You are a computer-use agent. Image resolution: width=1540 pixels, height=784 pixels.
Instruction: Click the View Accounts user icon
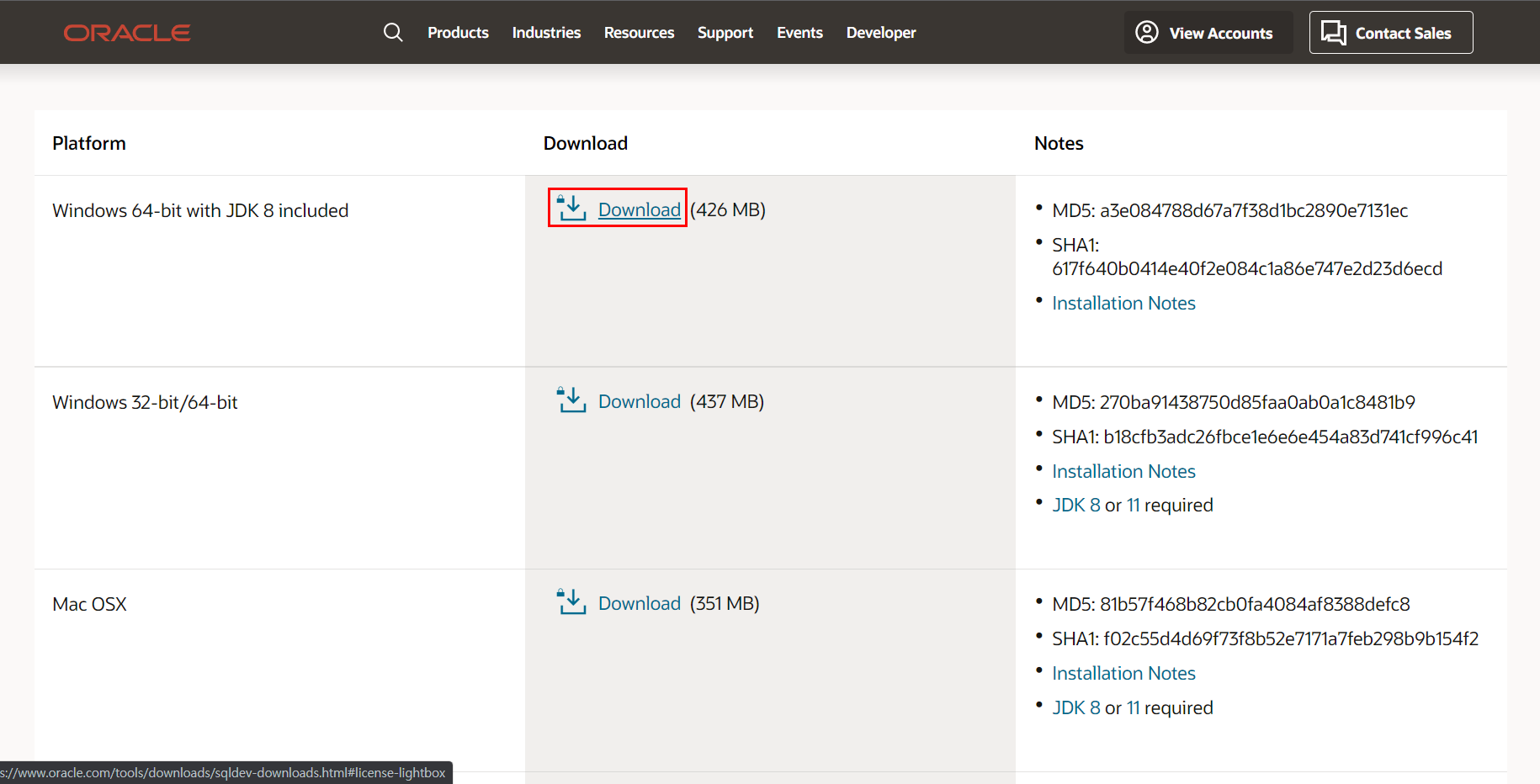pos(1147,33)
